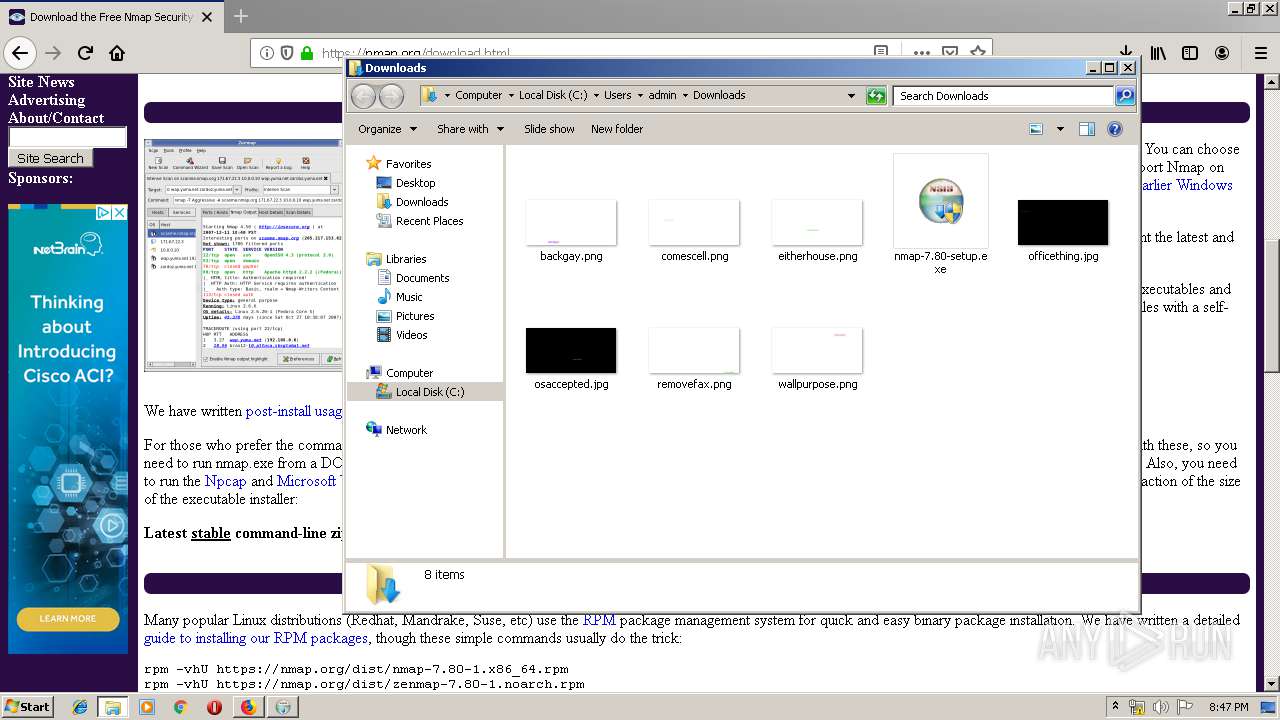Focus the site search text box
Image resolution: width=1280 pixels, height=720 pixels.
pyautogui.click(x=67, y=137)
